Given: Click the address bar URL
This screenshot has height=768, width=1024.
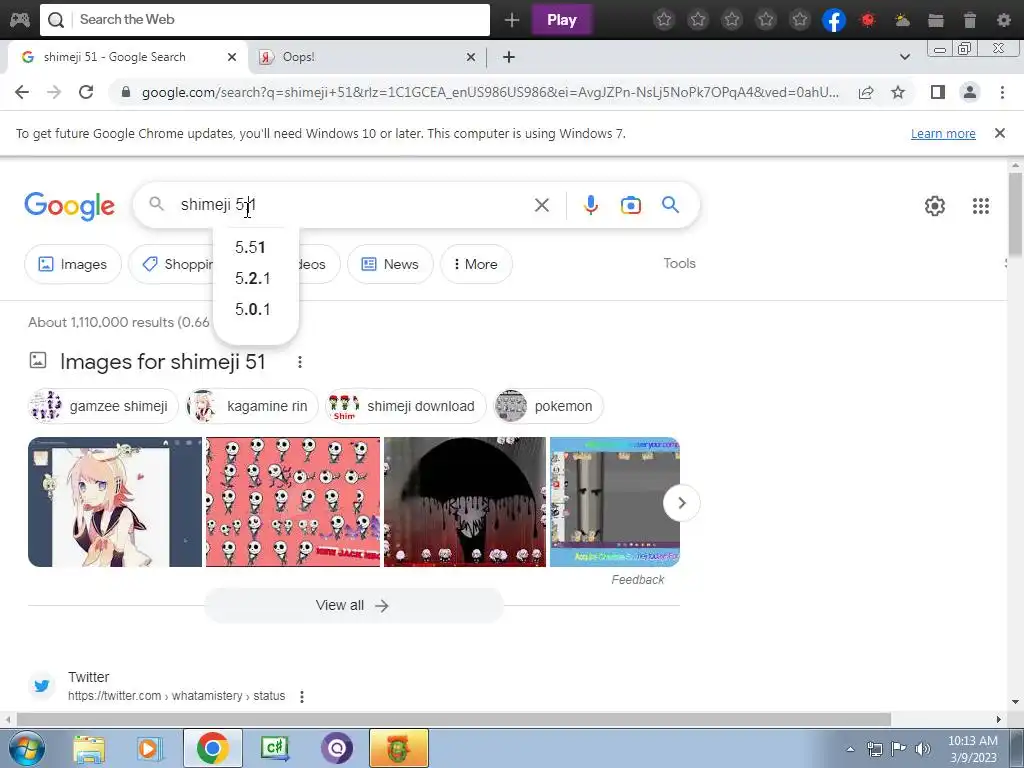Looking at the screenshot, I should tap(490, 92).
